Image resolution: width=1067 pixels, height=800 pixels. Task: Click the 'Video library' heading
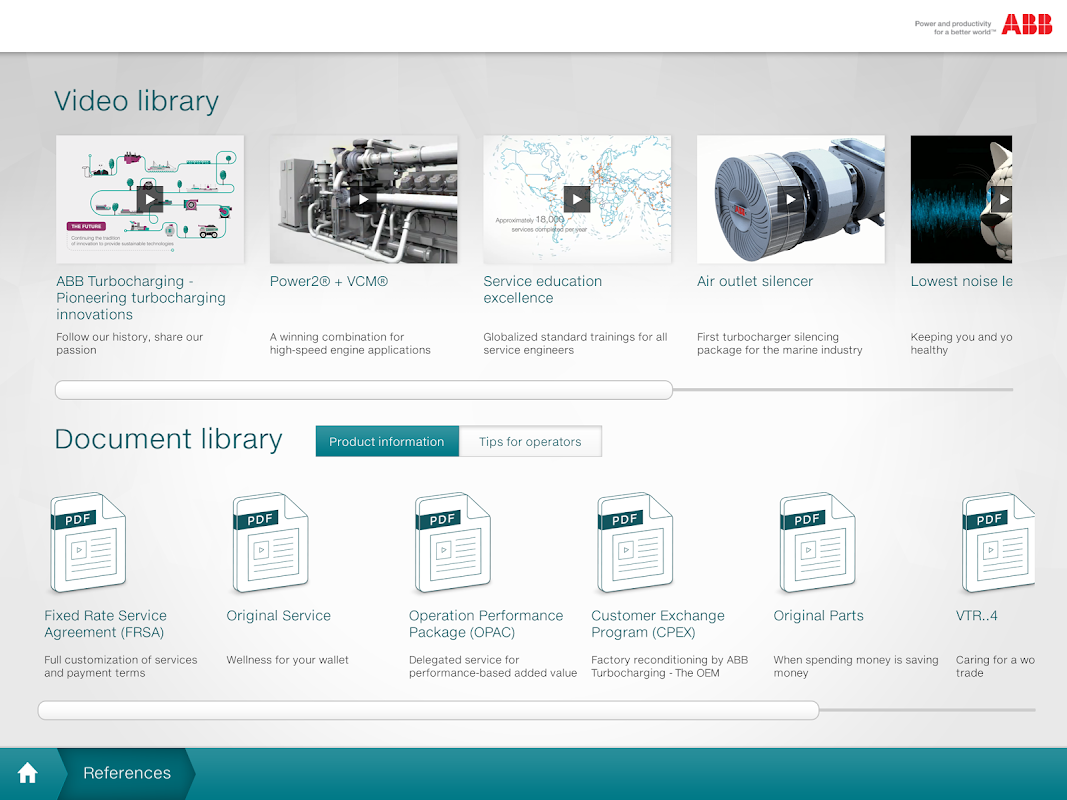(136, 101)
